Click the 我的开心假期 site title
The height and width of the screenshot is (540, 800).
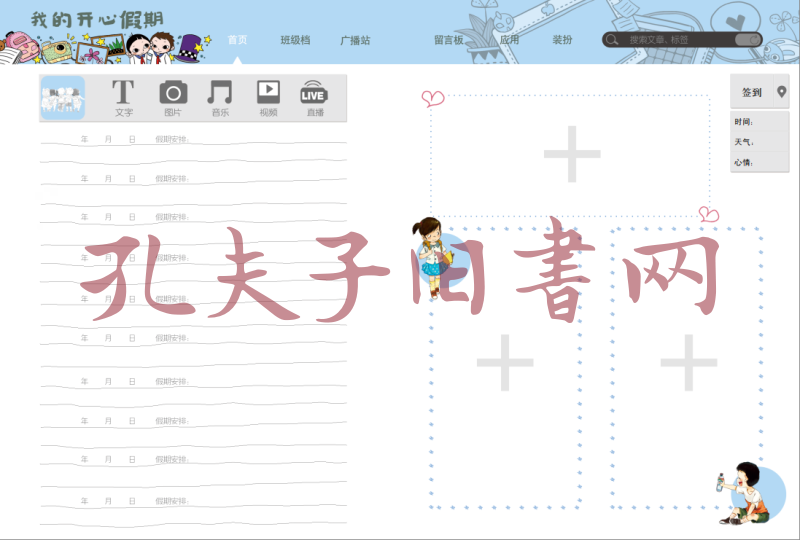pos(97,19)
